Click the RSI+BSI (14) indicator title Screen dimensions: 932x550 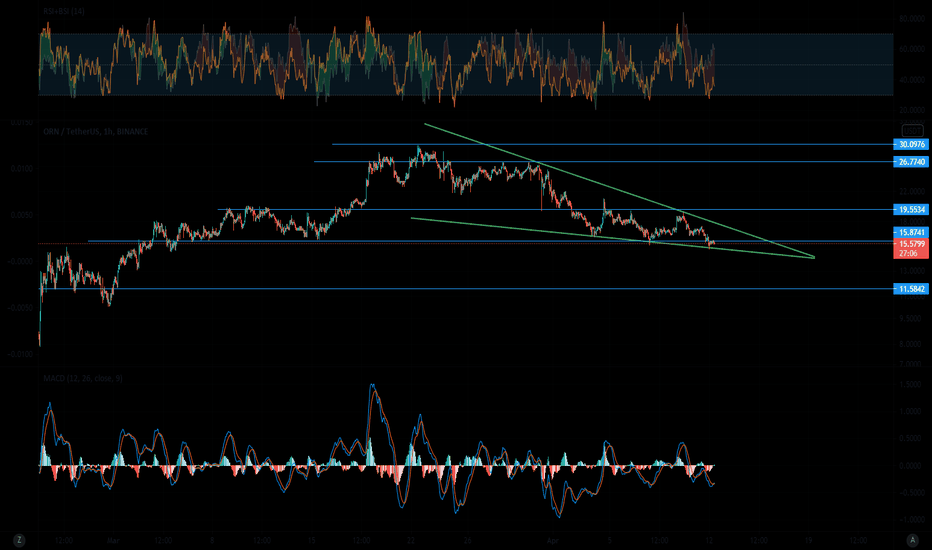click(64, 11)
